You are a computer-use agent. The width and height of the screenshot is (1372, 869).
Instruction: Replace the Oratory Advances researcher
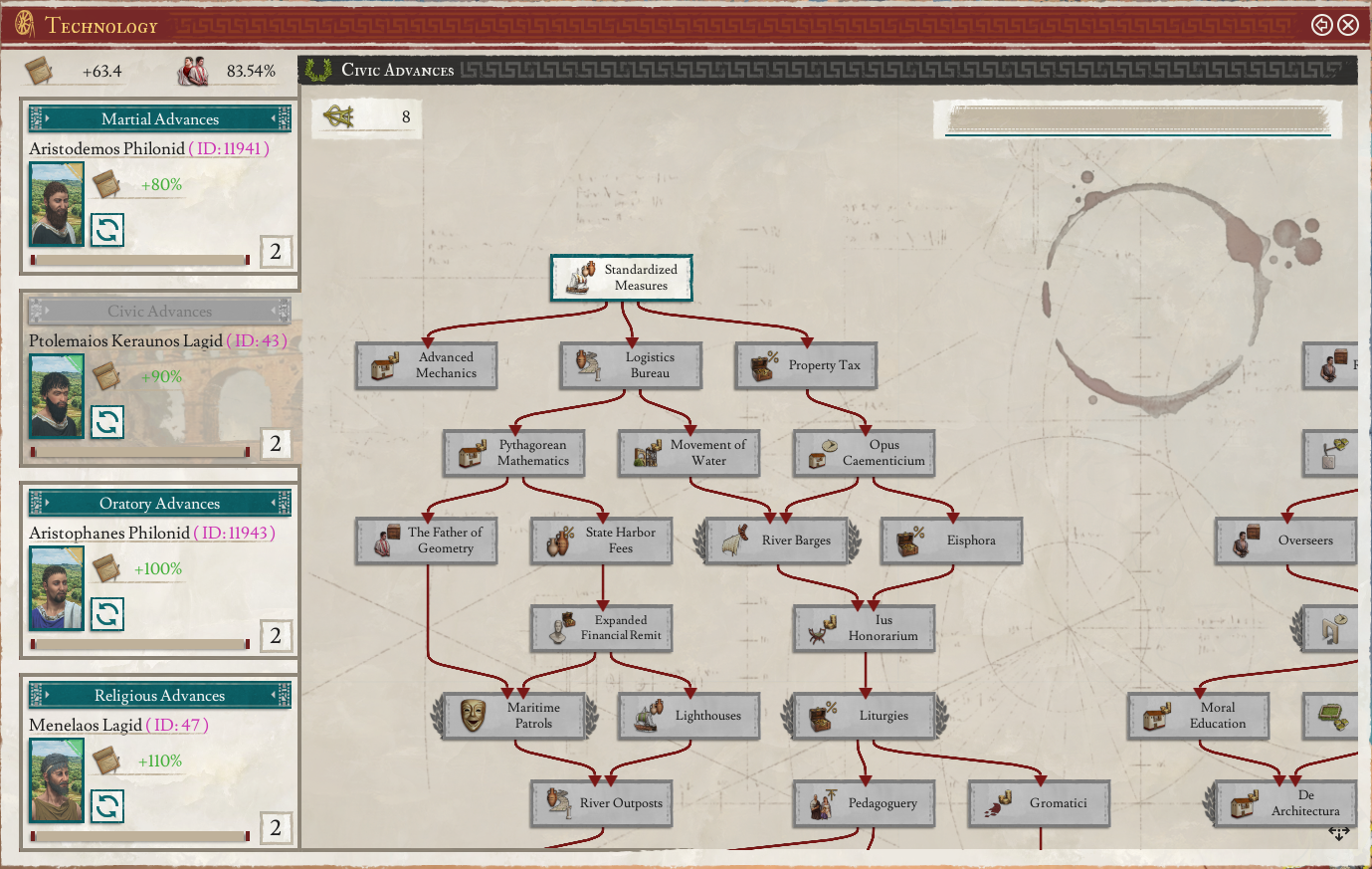(x=107, y=614)
